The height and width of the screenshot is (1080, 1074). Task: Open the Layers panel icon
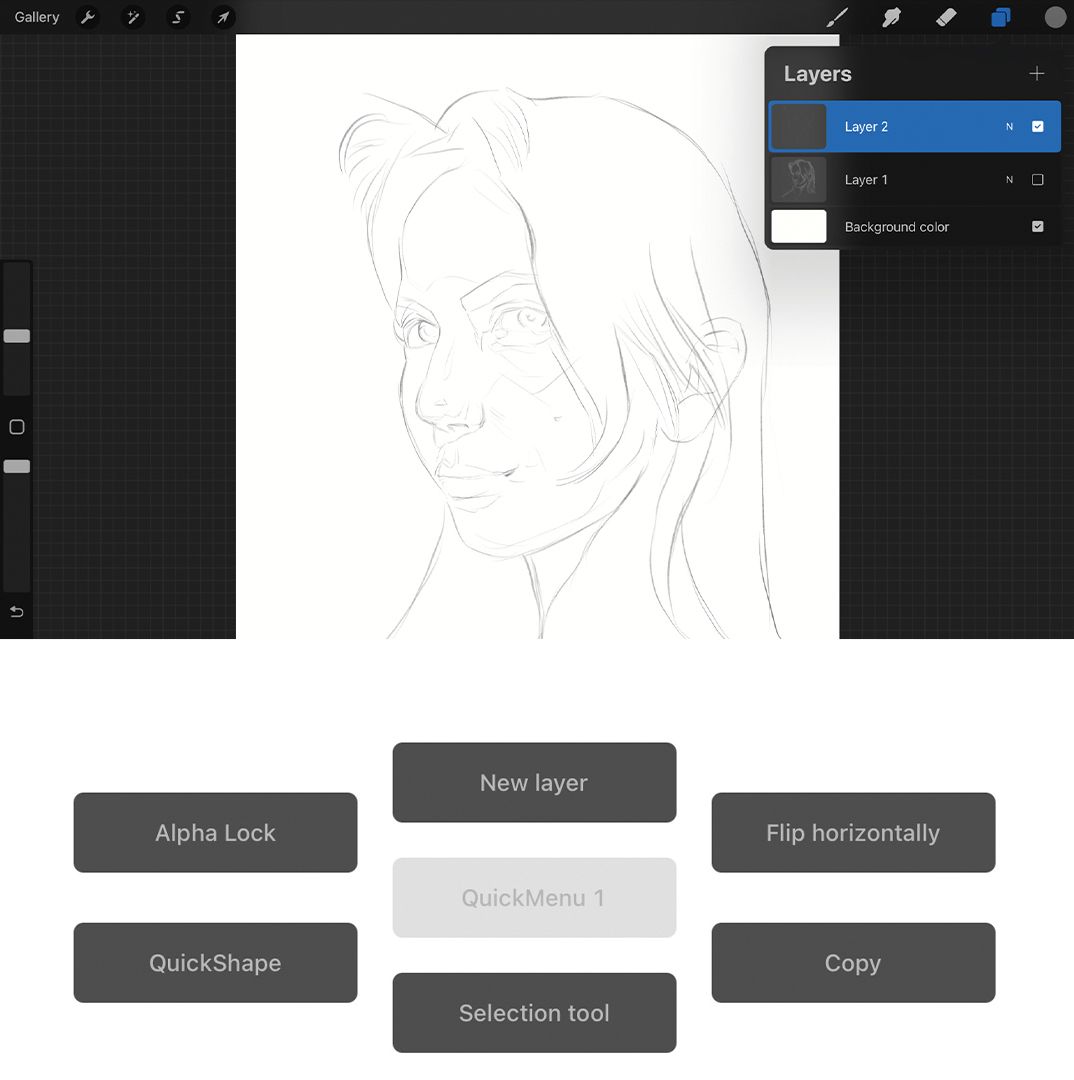click(x=1000, y=17)
